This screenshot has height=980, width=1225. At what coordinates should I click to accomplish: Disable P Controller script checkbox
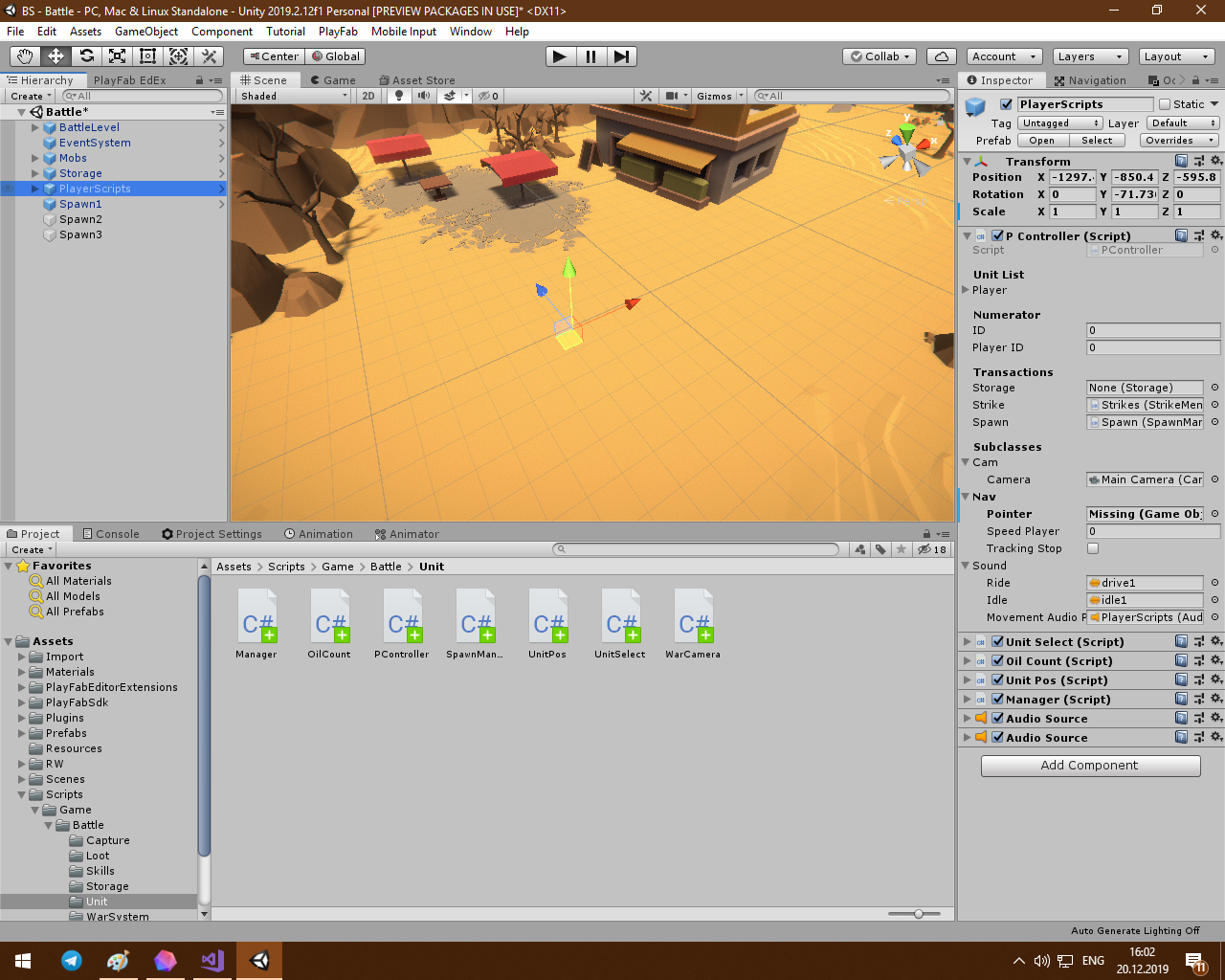click(x=998, y=235)
